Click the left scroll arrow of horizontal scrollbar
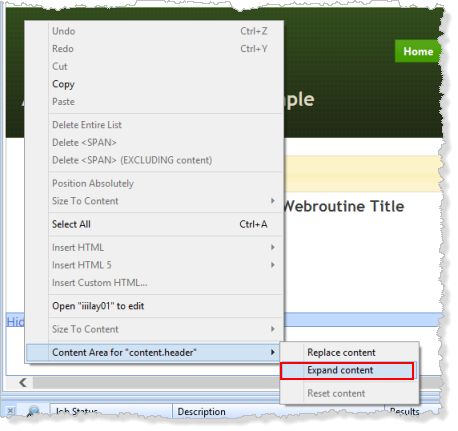 (23, 382)
